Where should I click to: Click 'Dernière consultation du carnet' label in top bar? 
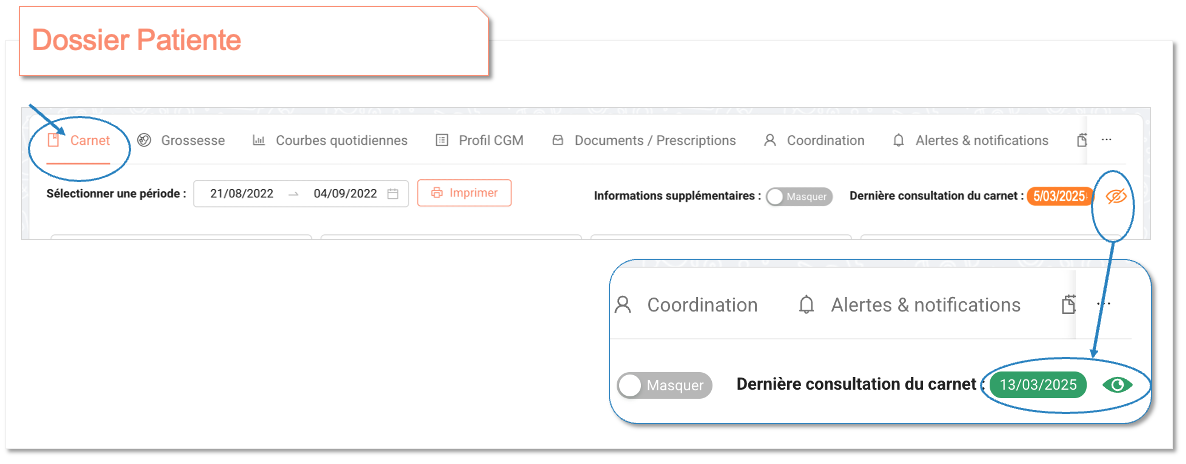tap(936, 196)
